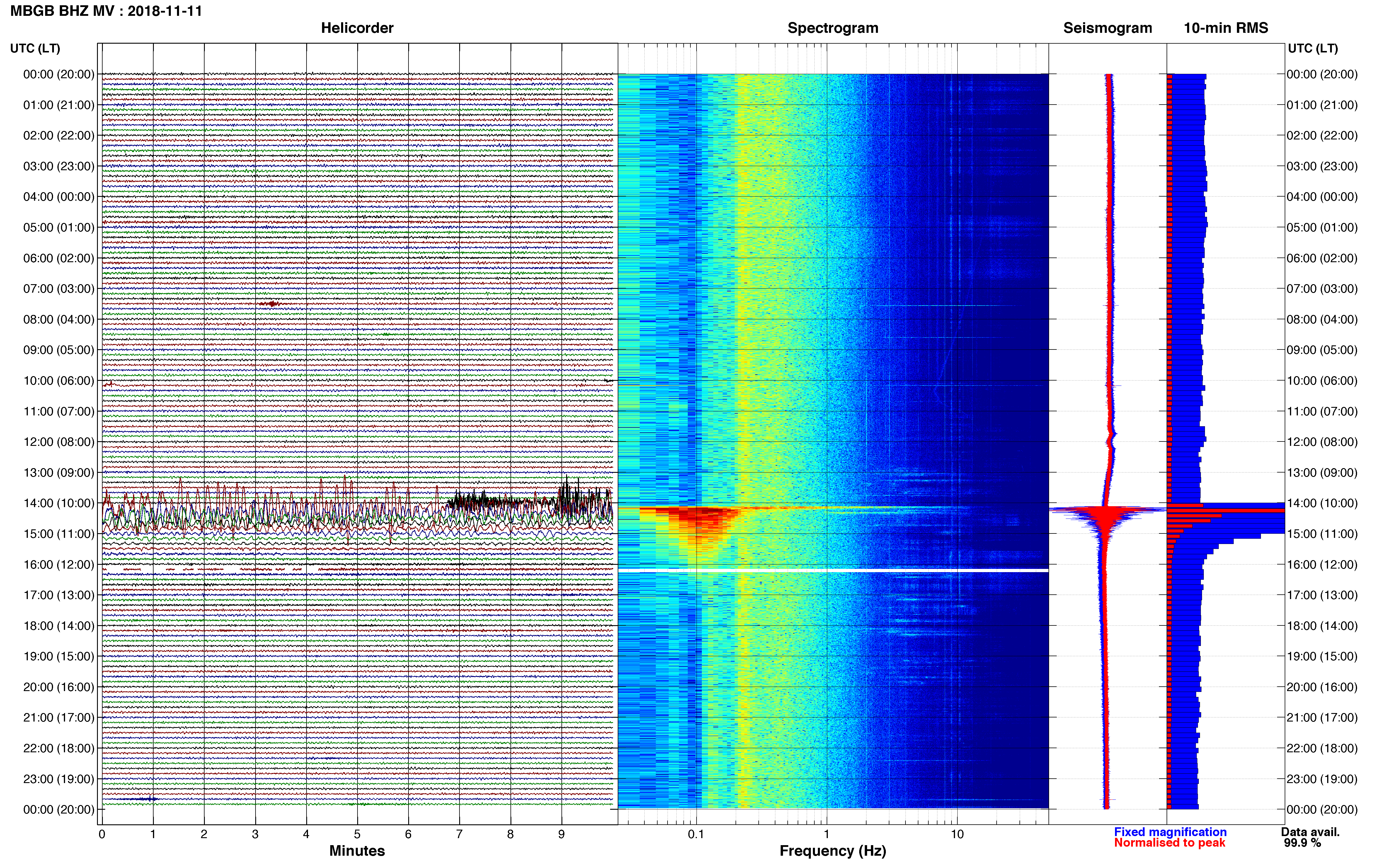Click left time label 21:00 (17:00)
This screenshot has height=868, width=1389.
pos(59,718)
